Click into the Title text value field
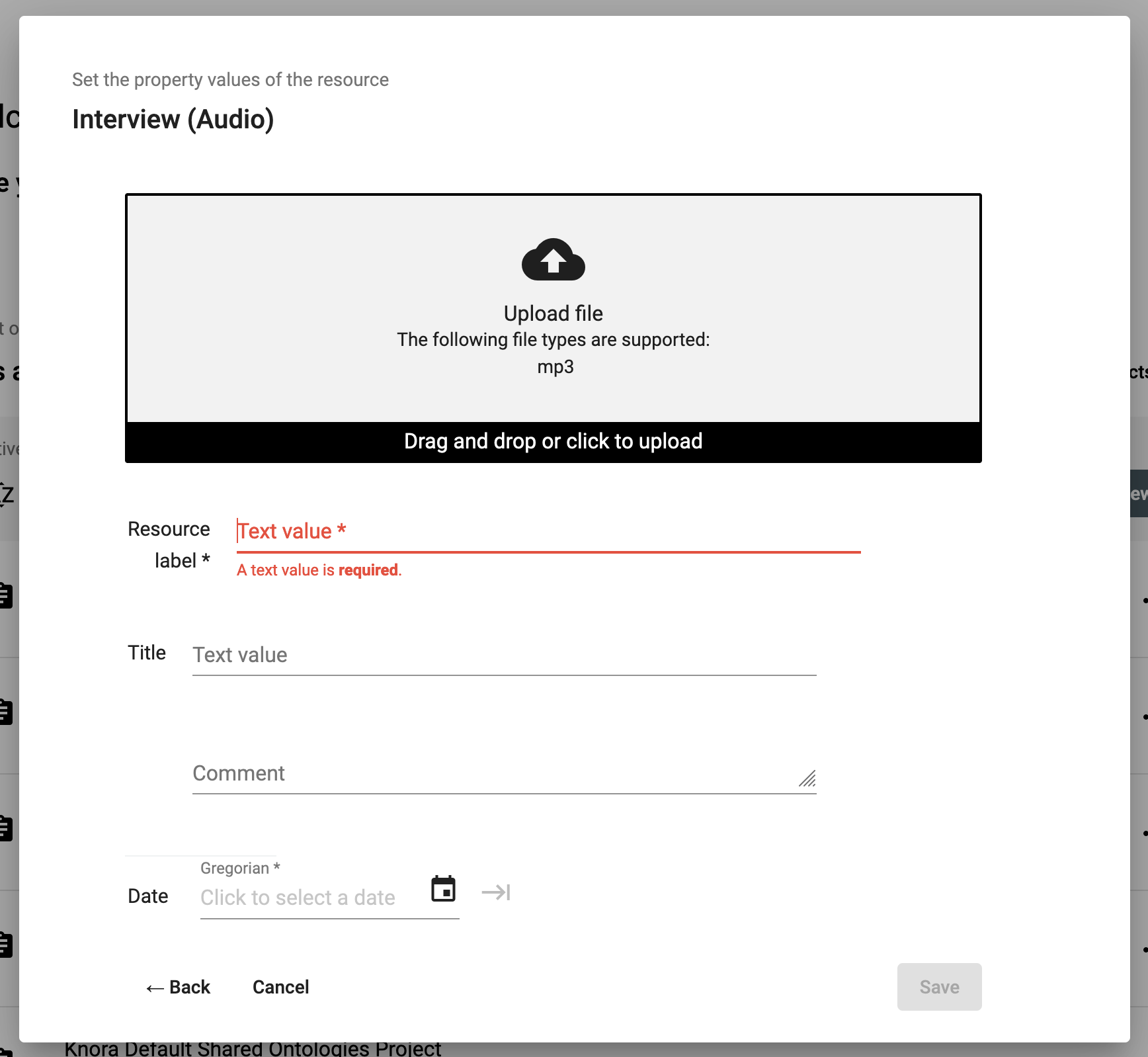 pyautogui.click(x=504, y=655)
